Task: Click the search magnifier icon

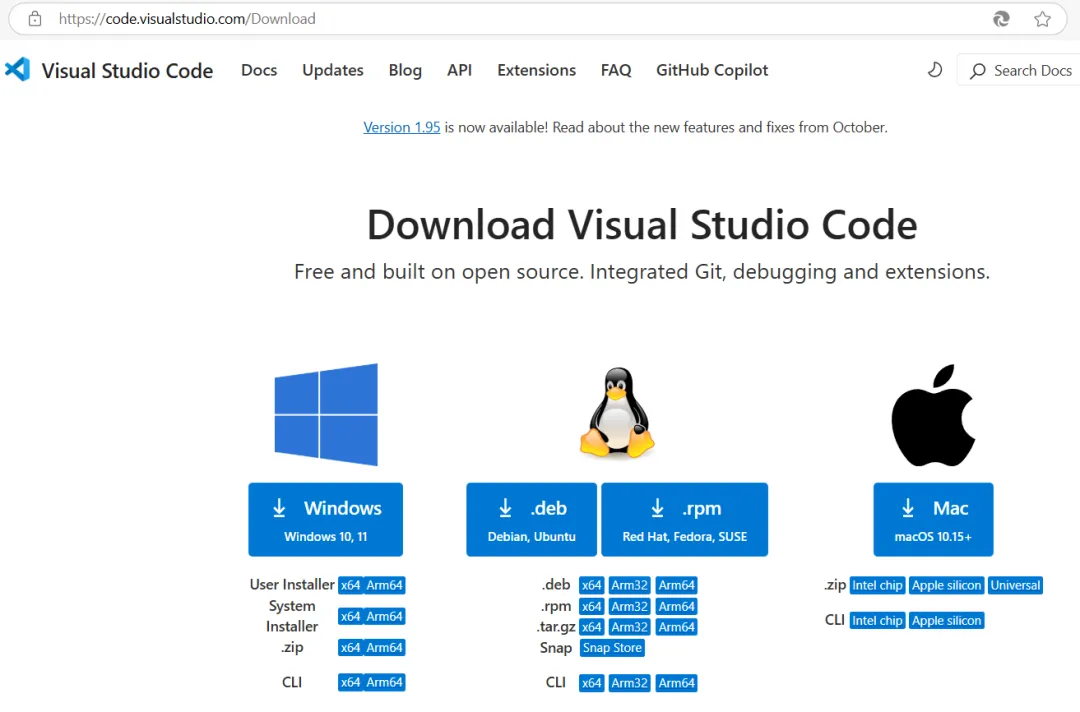Action: (x=977, y=71)
